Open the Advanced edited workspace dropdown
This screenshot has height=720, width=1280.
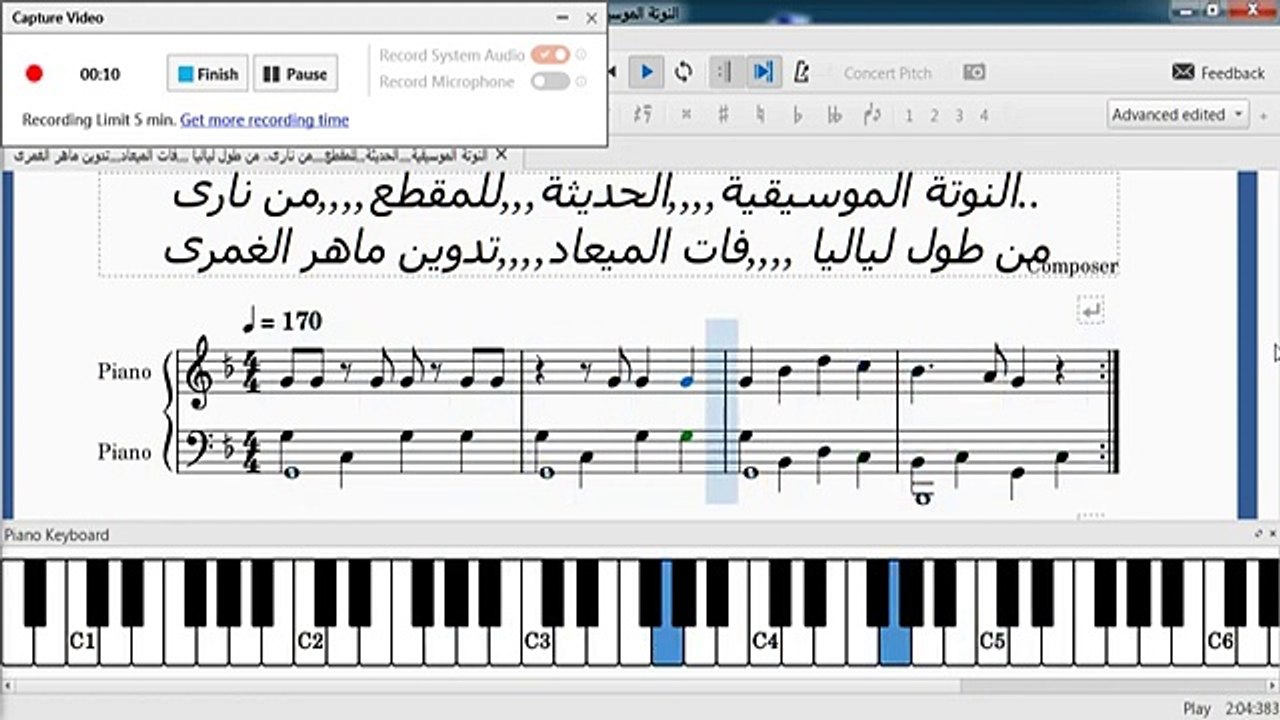(x=1178, y=115)
